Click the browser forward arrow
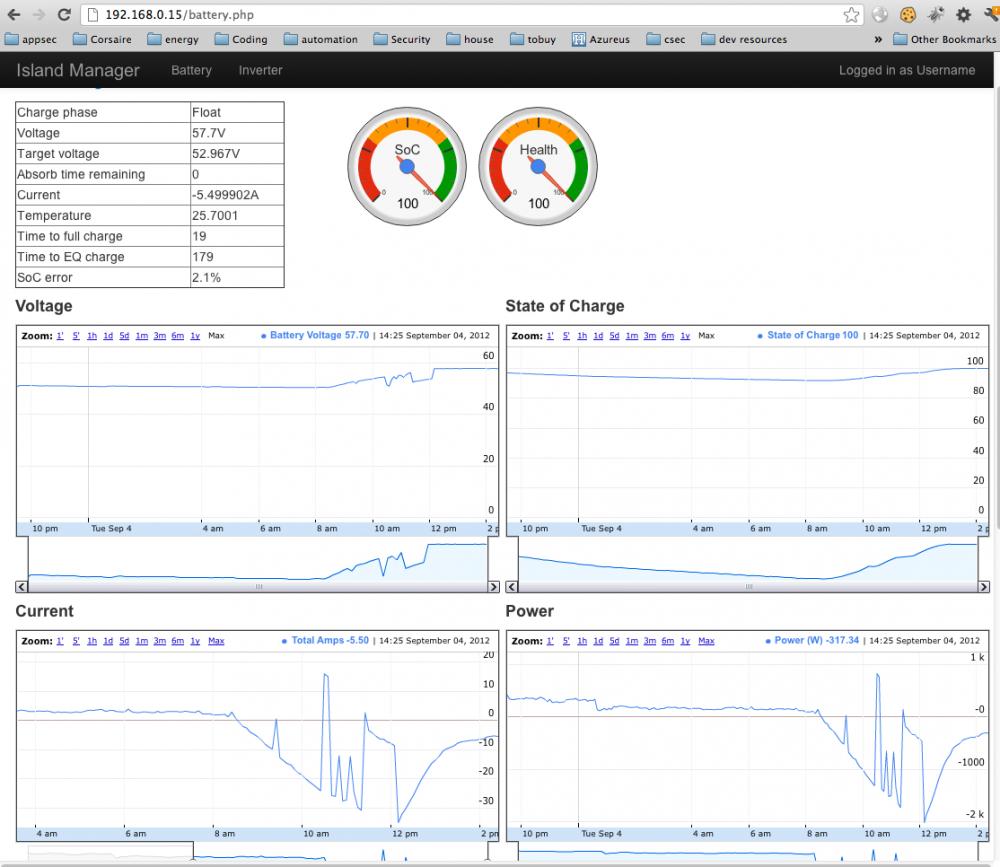Screen dimensions: 1000x867 (38, 14)
